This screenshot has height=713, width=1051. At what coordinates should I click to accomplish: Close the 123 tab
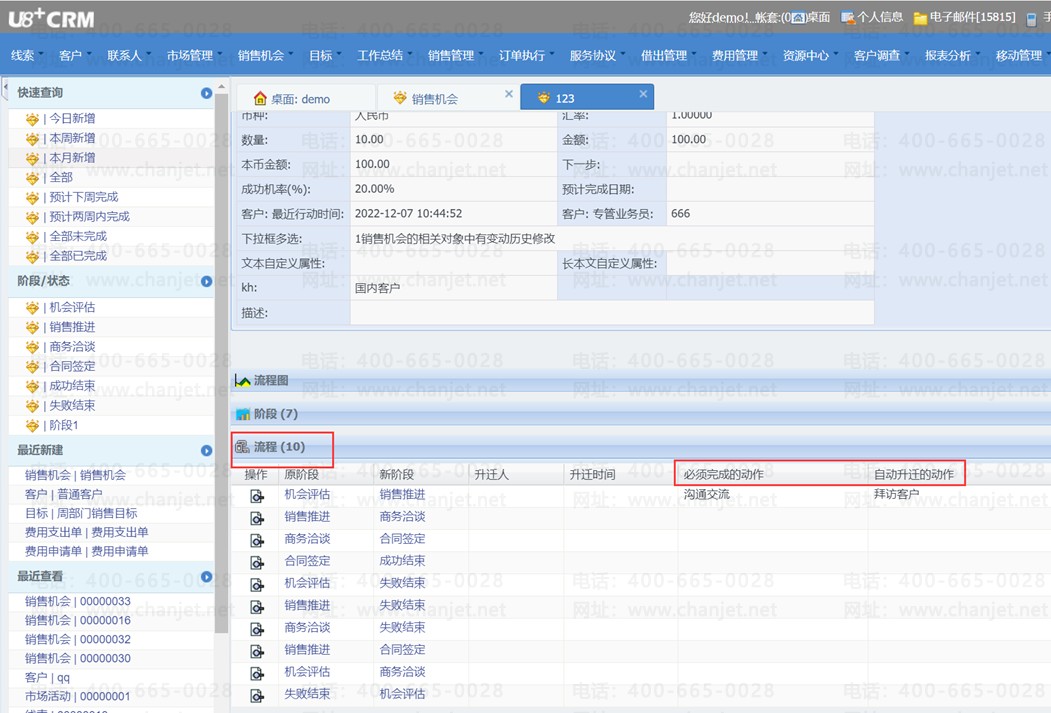[643, 94]
